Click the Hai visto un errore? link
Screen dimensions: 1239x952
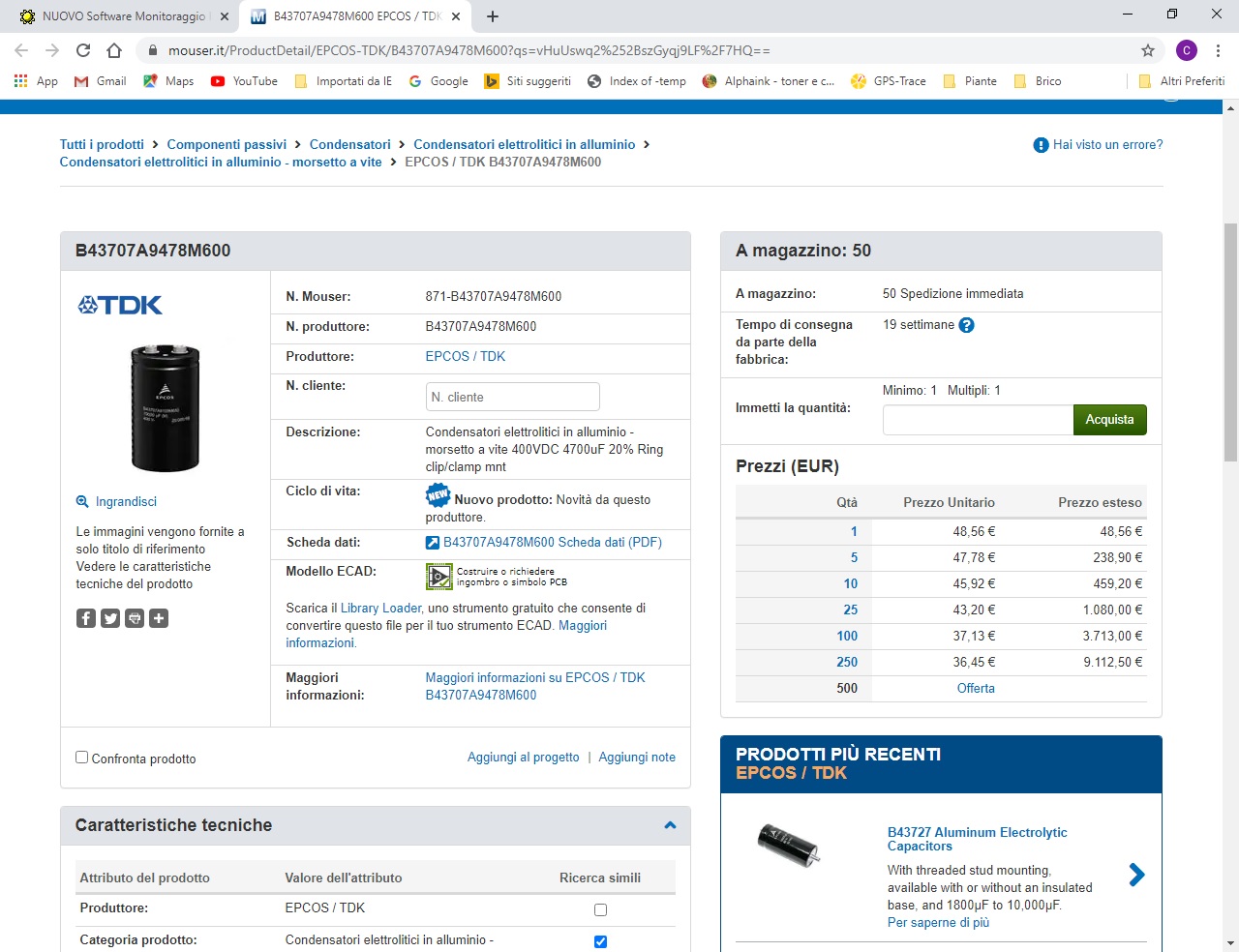1107,144
